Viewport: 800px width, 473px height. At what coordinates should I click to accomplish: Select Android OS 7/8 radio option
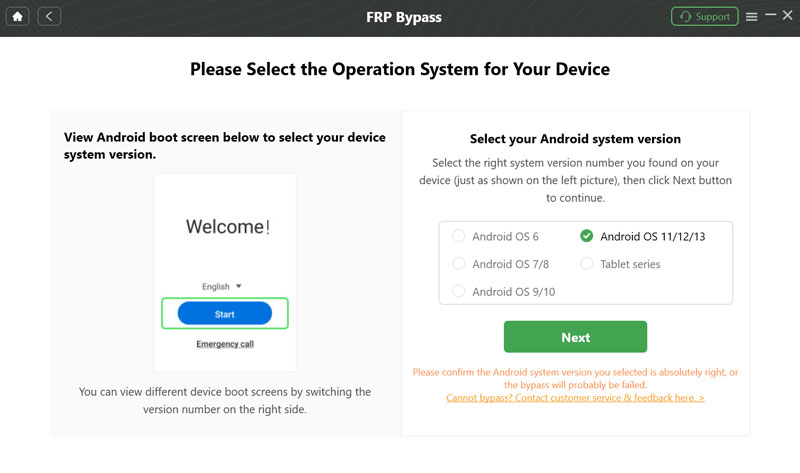459,264
